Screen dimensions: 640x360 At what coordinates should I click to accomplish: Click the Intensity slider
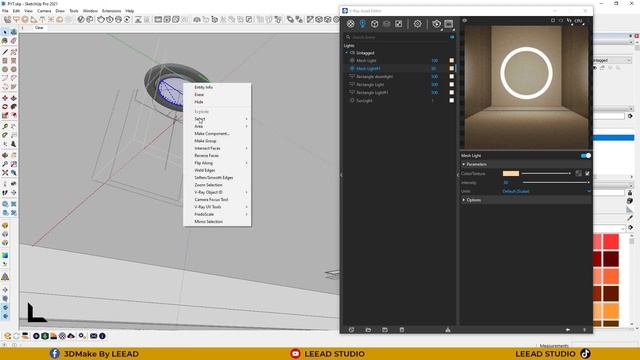coord(556,182)
